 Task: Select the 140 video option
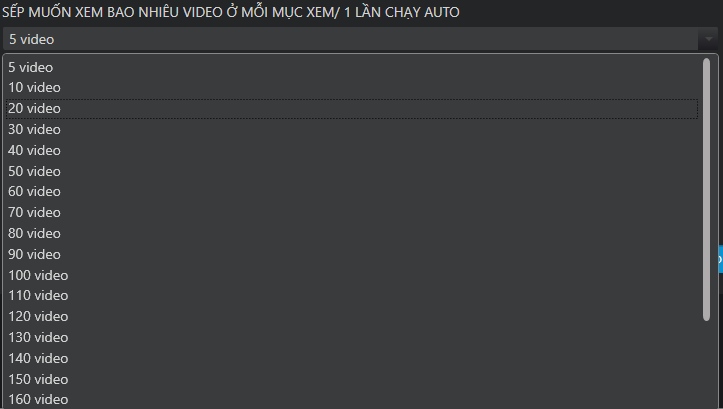pos(352,358)
